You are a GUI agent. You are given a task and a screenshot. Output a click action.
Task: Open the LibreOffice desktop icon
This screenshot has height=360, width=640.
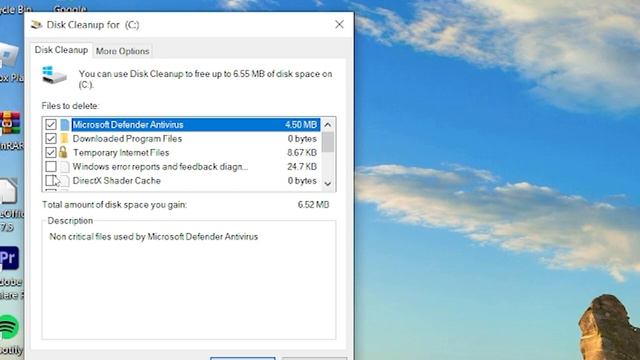pos(8,191)
